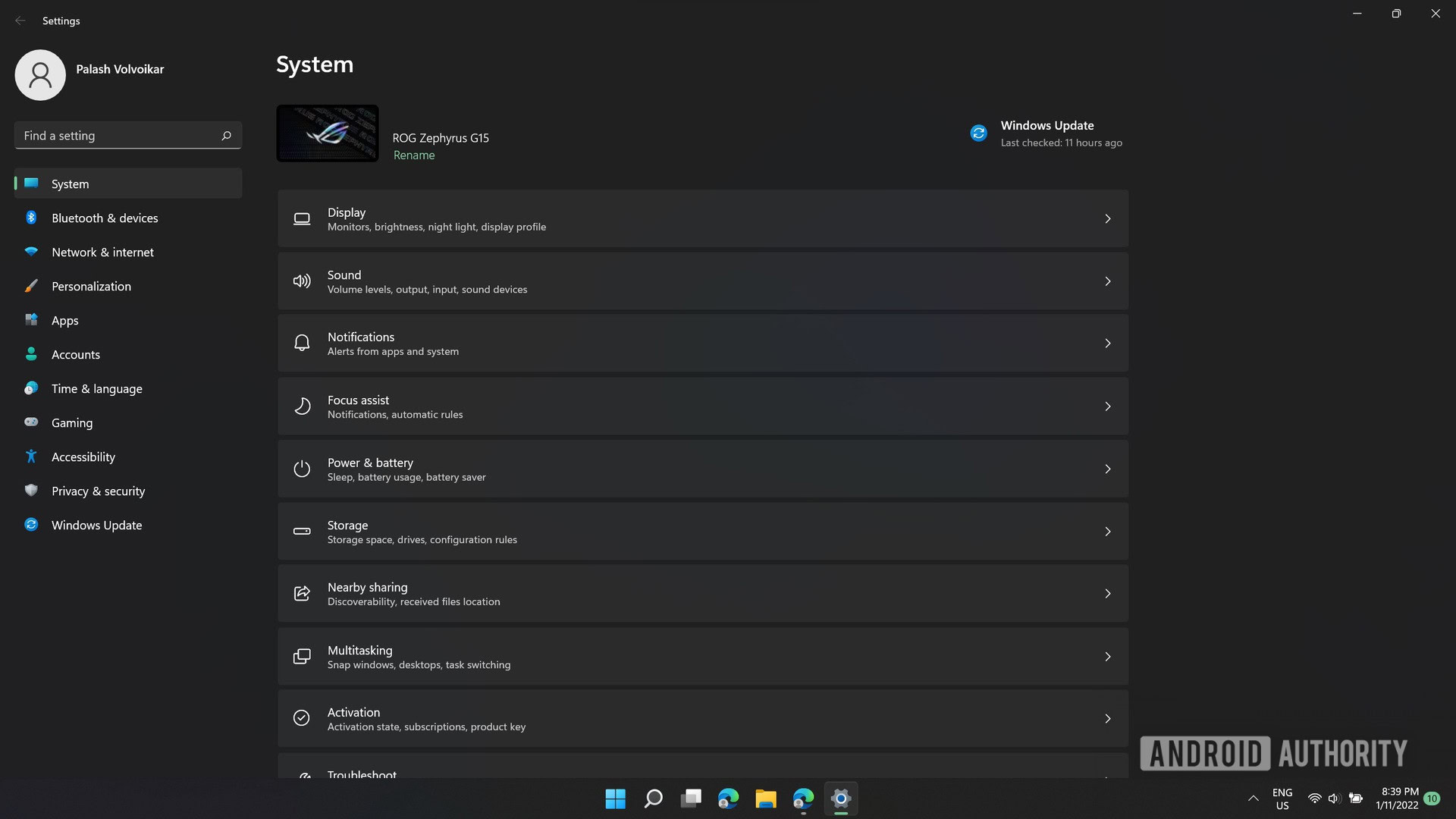The image size is (1456, 819).
Task: Click the Find a setting search field
Action: click(128, 136)
